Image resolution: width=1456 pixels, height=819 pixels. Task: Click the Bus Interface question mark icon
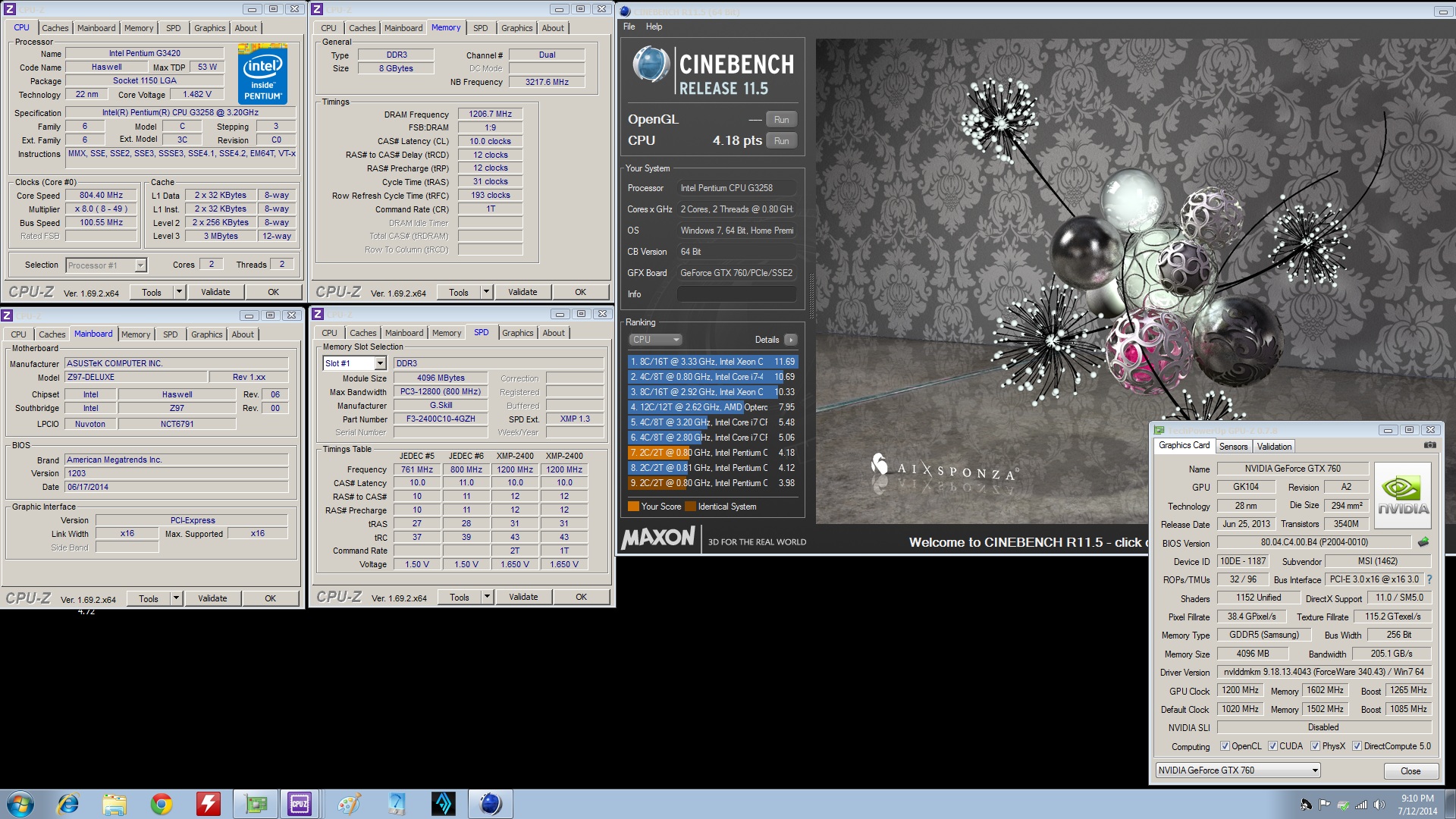1429,579
